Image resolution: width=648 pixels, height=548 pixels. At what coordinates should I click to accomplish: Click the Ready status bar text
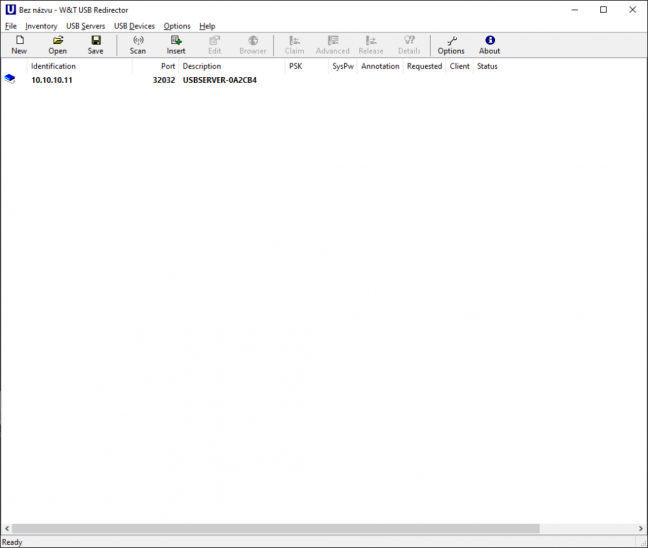12,542
